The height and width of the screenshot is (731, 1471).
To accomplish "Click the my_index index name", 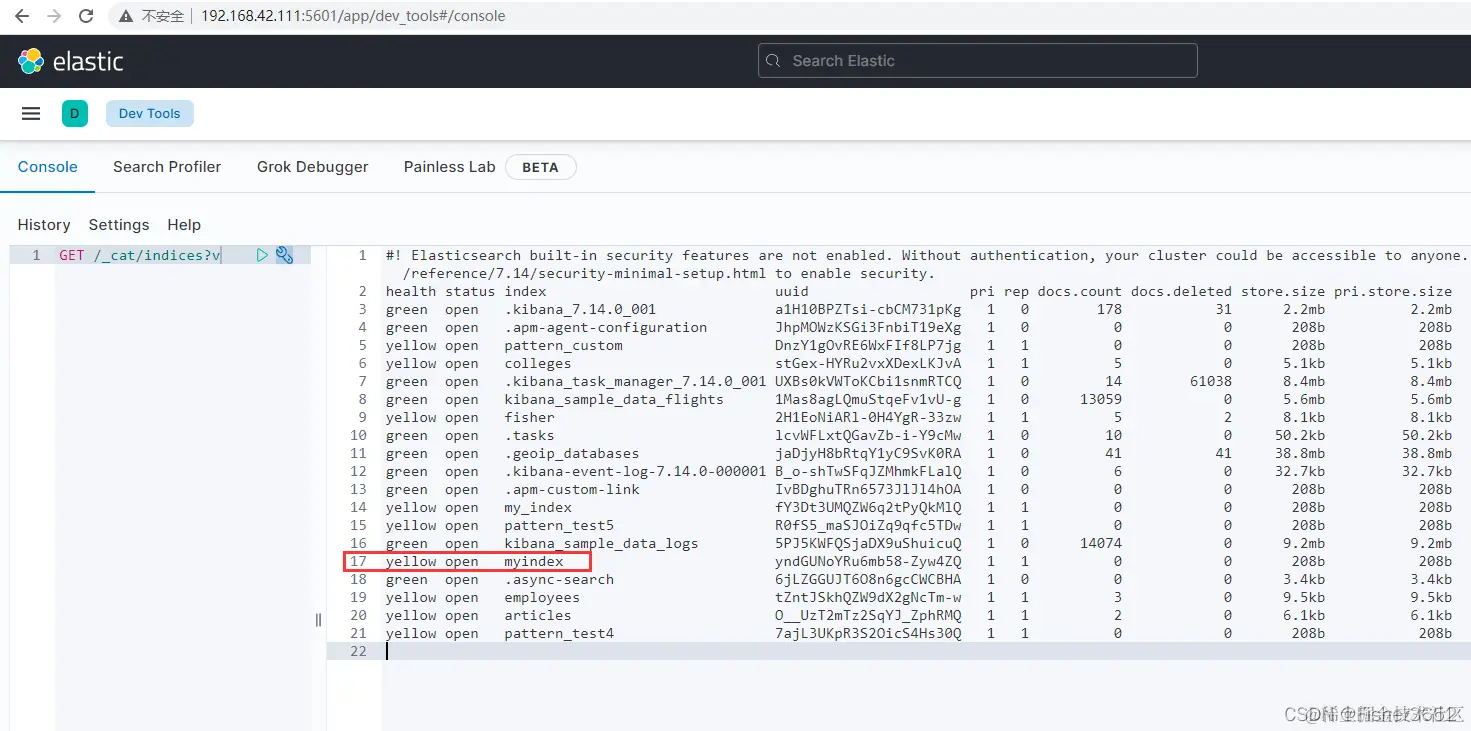I will [538, 507].
